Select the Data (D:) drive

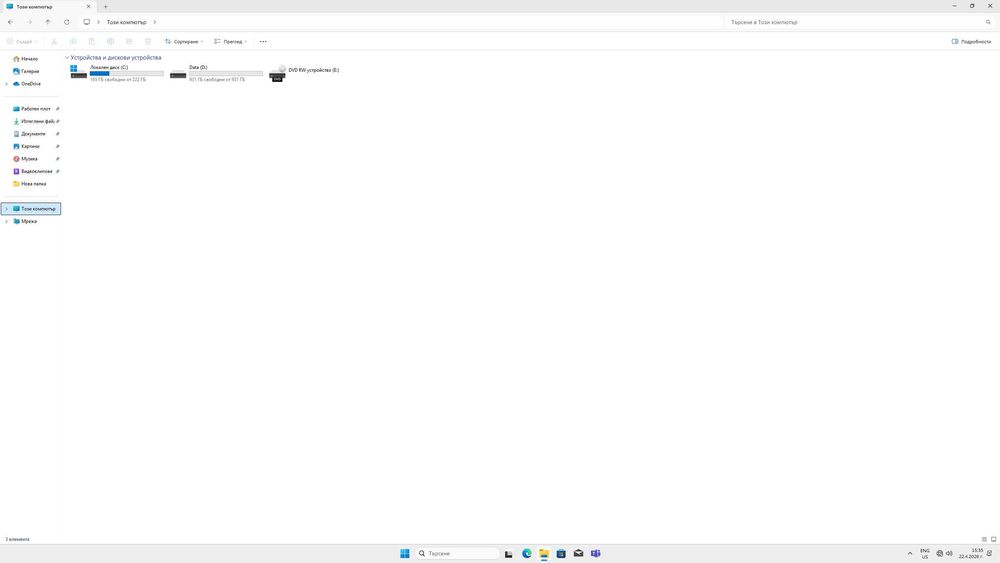coord(216,73)
